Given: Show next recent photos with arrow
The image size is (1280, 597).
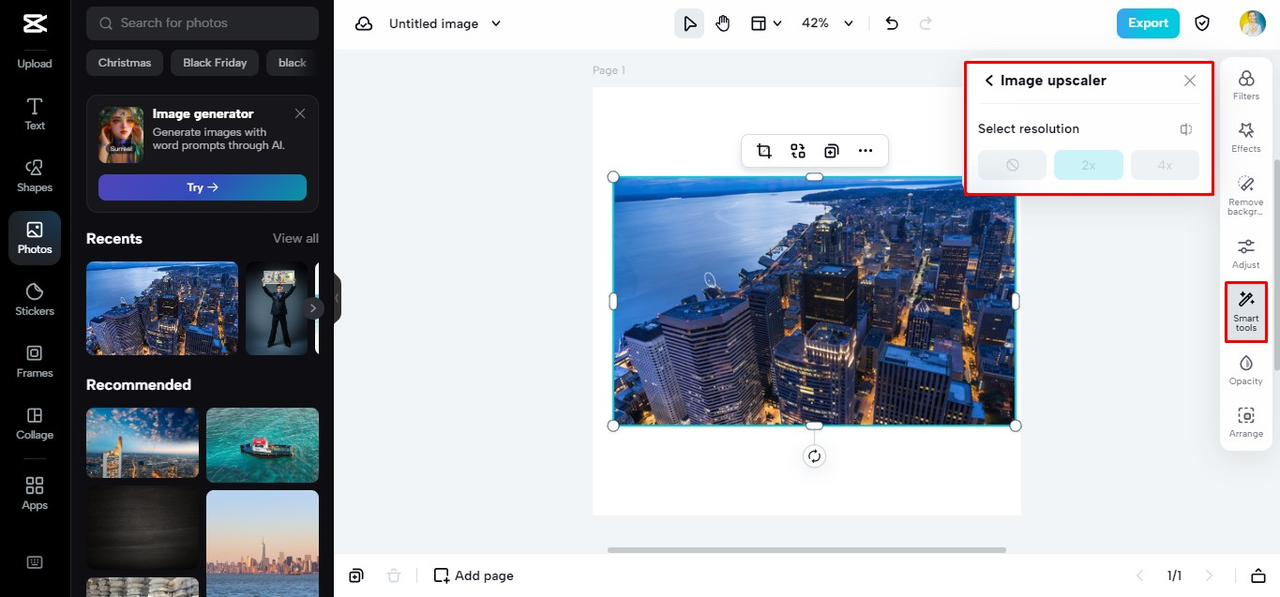Looking at the screenshot, I should pos(314,308).
